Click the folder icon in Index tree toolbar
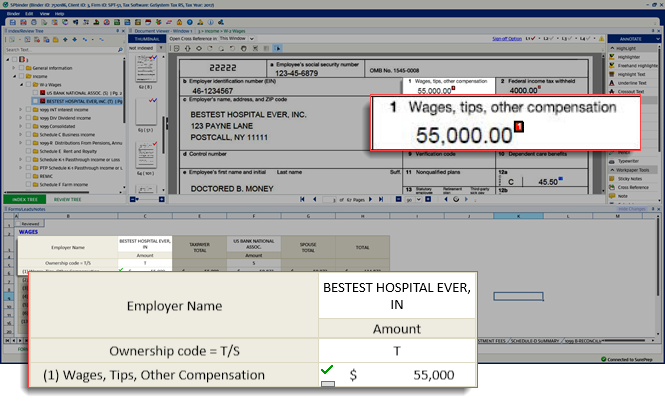This screenshot has width=665, height=408. (56, 39)
